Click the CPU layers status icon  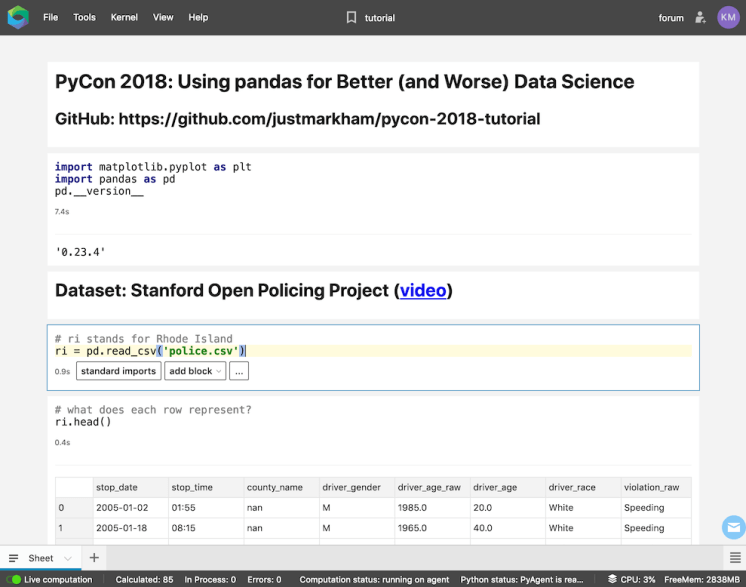pyautogui.click(x=612, y=579)
